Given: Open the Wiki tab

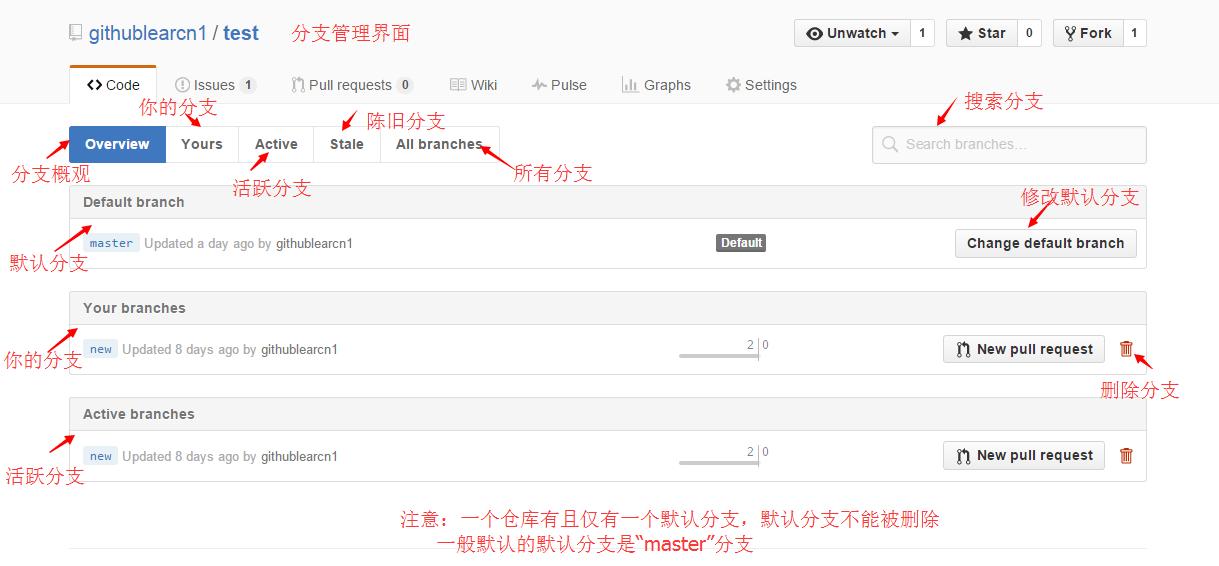Looking at the screenshot, I should pos(474,85).
